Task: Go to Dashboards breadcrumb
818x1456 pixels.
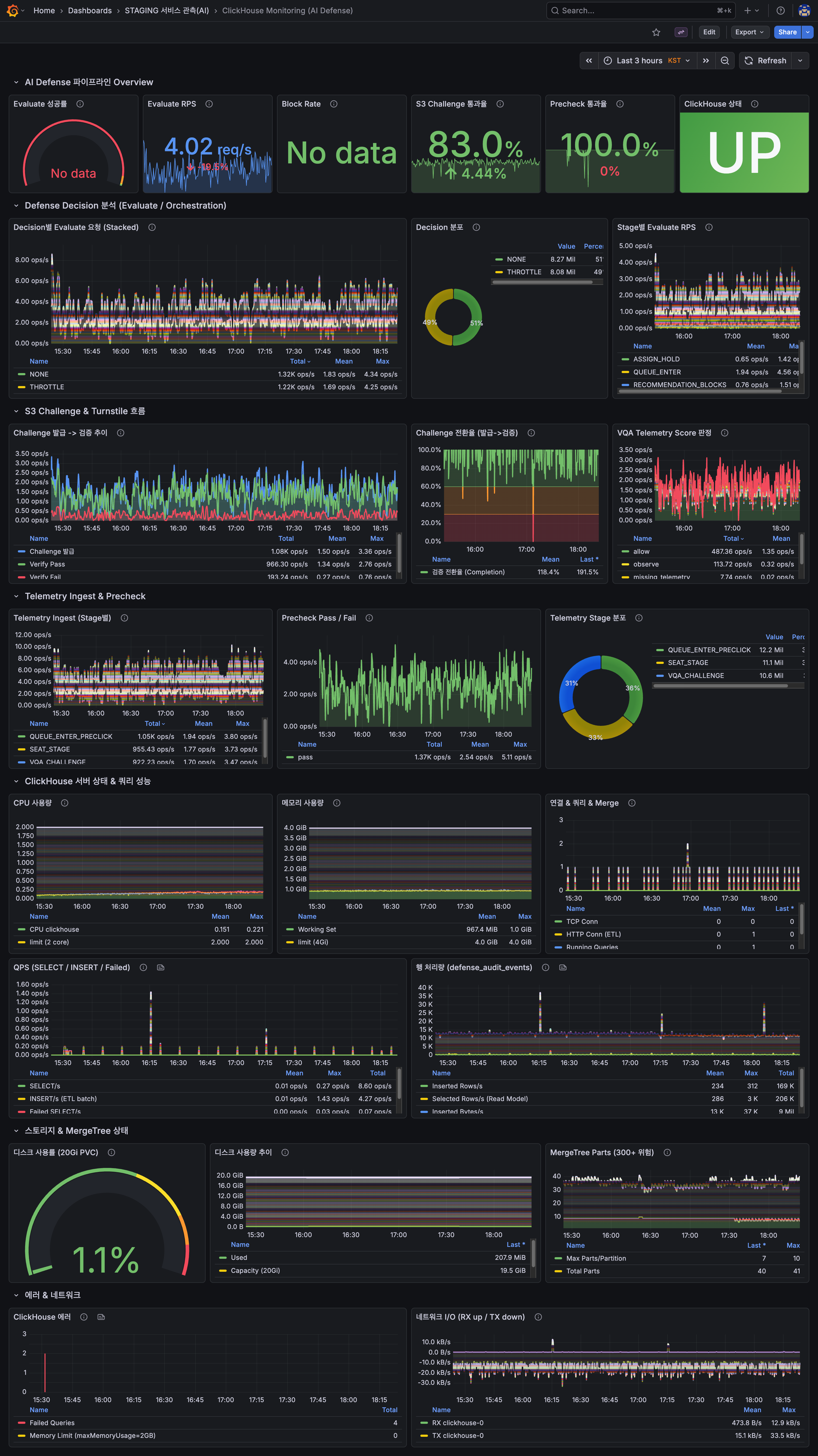Action: tap(90, 10)
